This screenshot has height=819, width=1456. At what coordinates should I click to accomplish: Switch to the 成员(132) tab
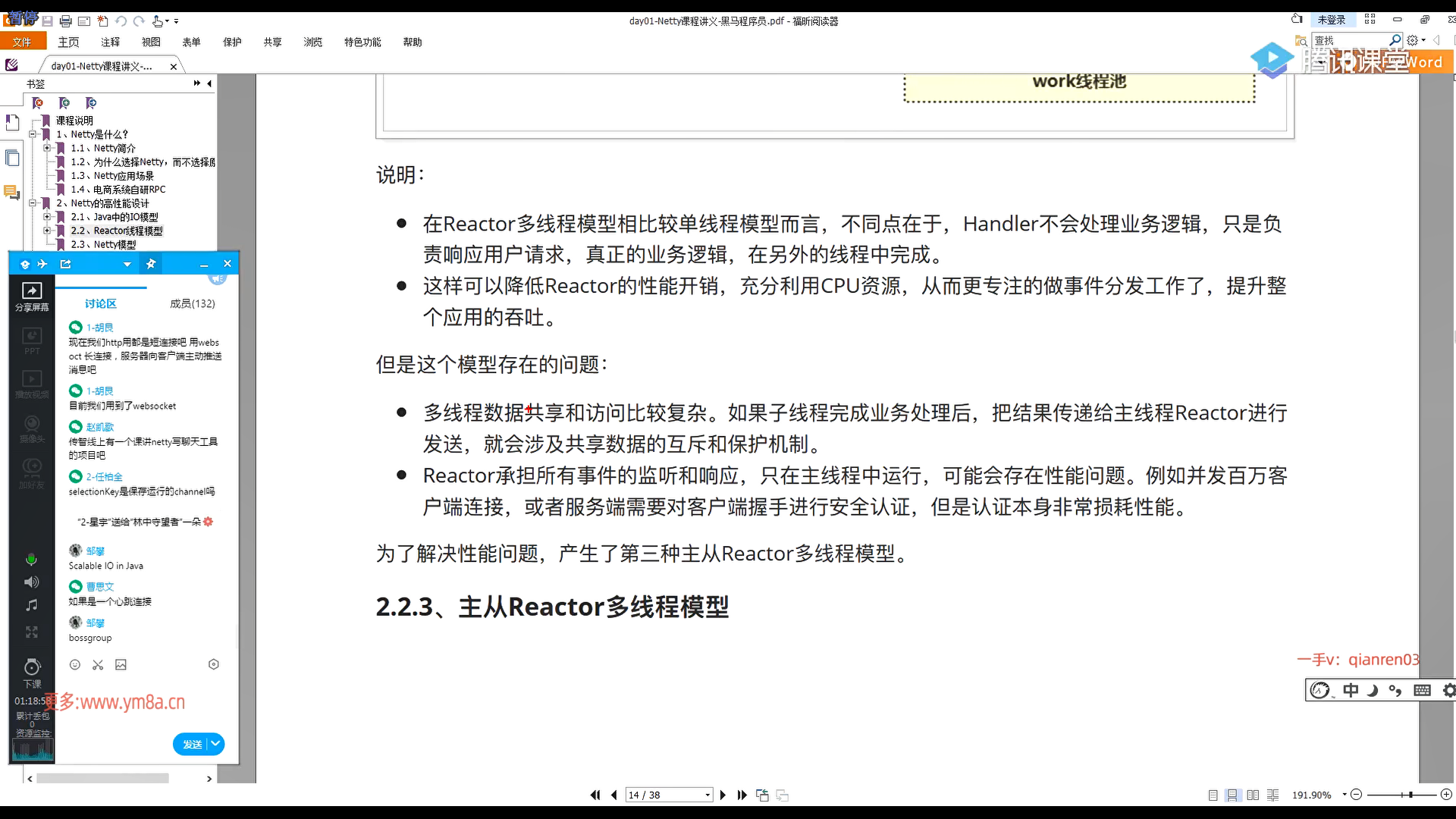pos(192,303)
